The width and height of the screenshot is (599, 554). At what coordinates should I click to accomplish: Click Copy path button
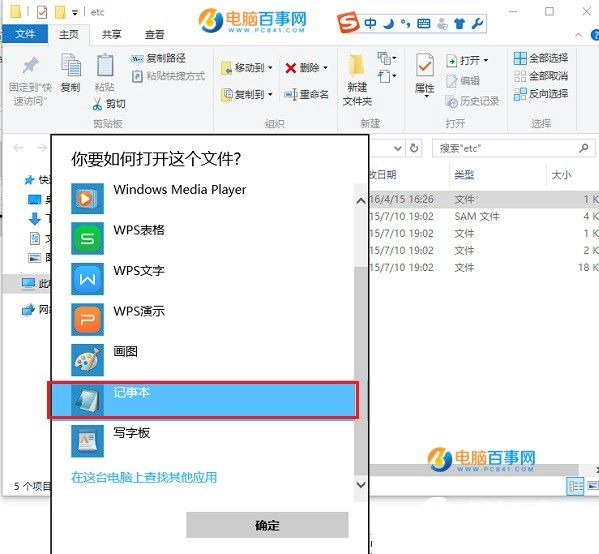pos(158,58)
